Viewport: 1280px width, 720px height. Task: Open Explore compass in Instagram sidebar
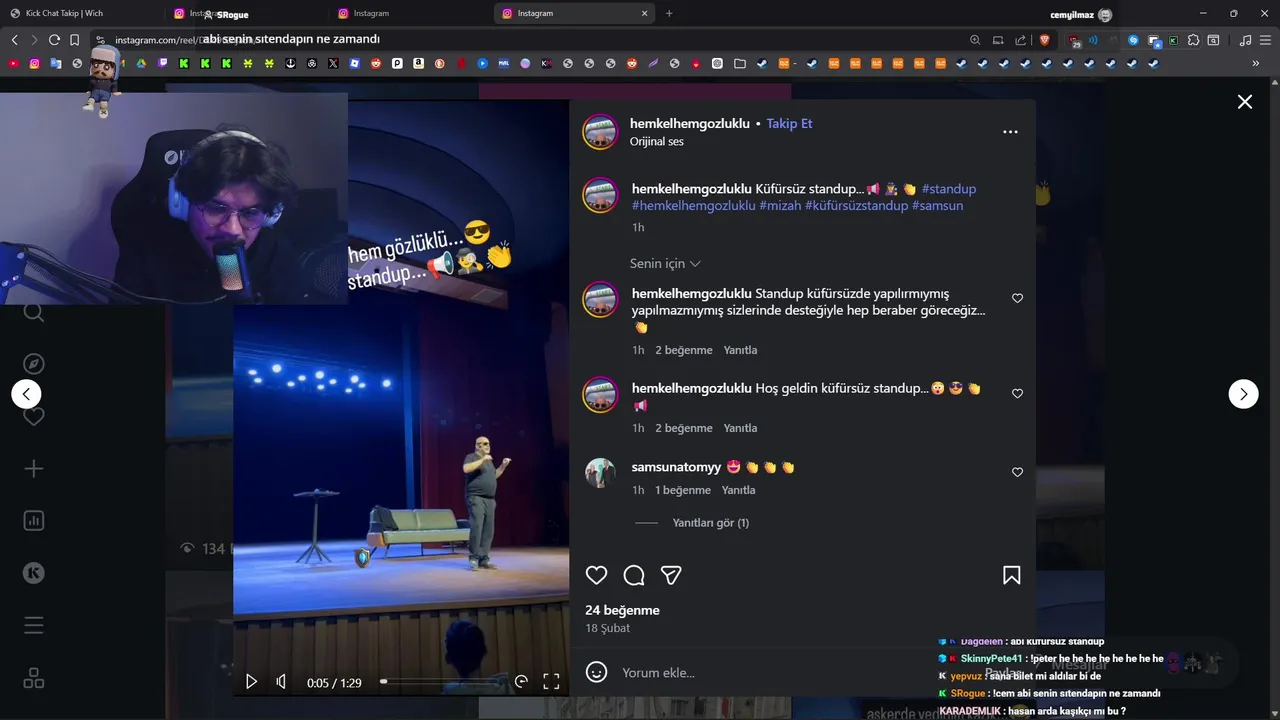tap(34, 364)
